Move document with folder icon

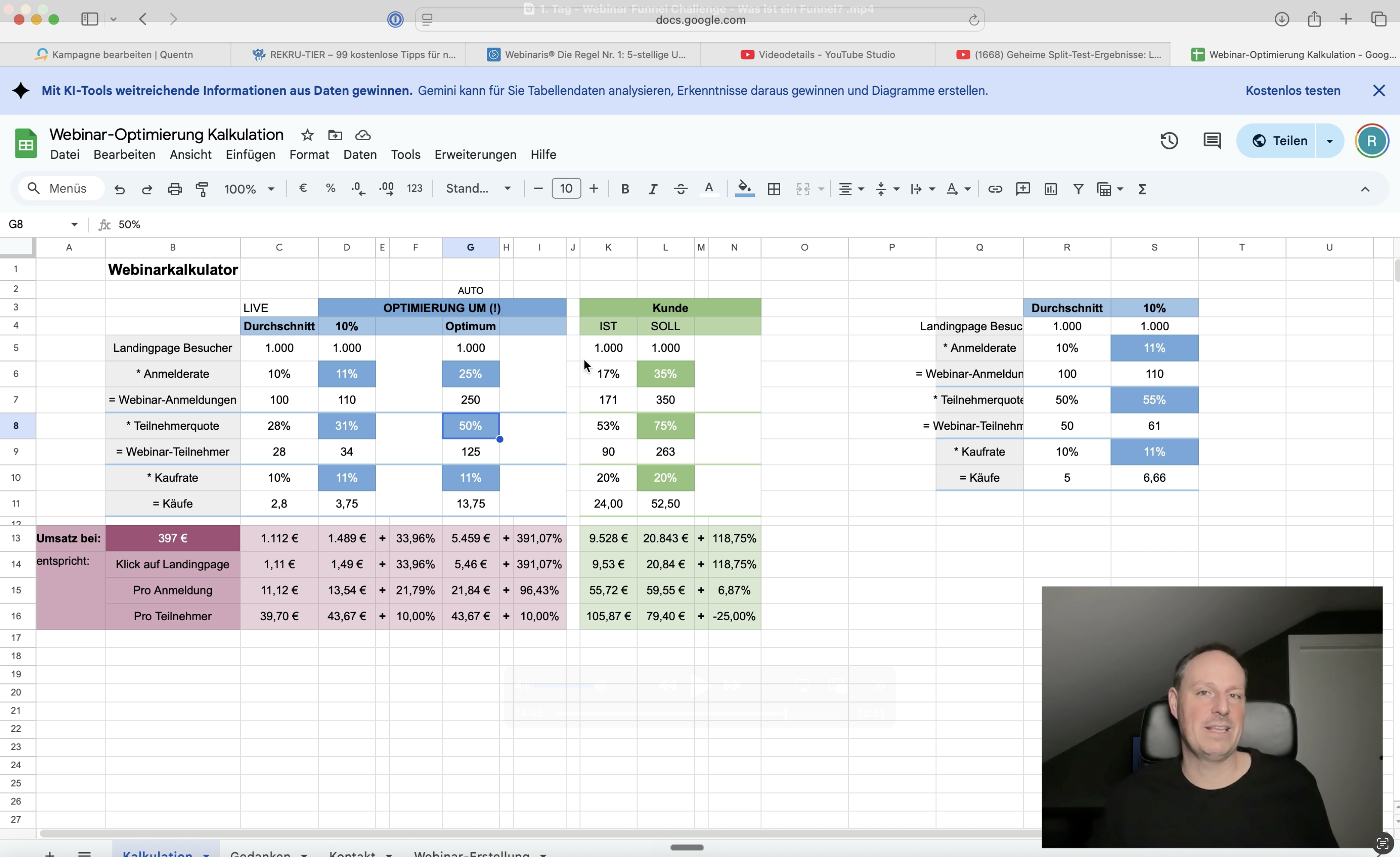[335, 135]
